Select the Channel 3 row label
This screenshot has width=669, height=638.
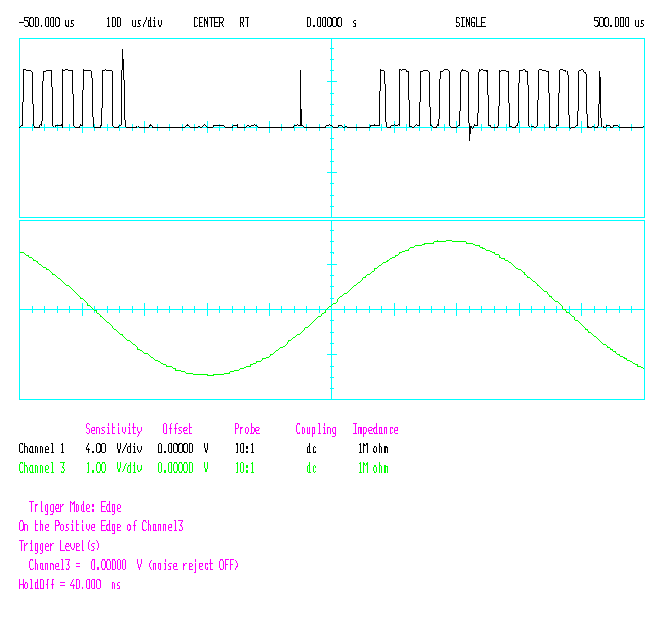coord(41,468)
